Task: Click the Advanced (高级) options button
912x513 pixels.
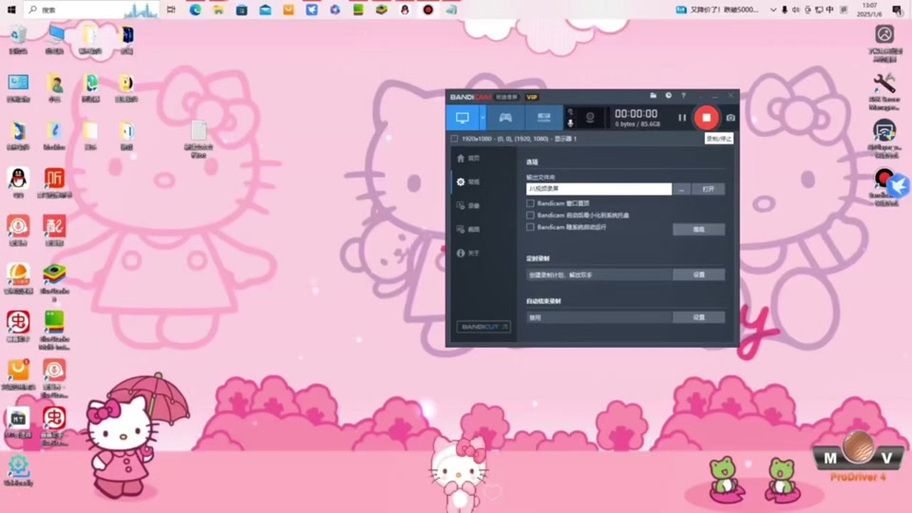Action: coord(699,229)
